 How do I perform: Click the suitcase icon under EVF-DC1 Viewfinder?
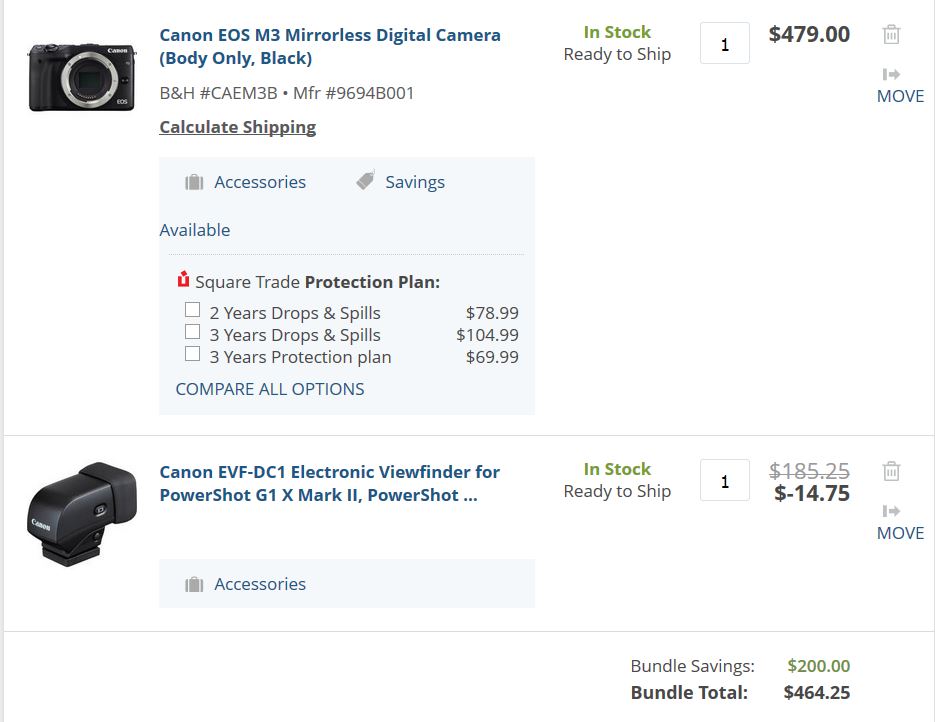pos(194,584)
